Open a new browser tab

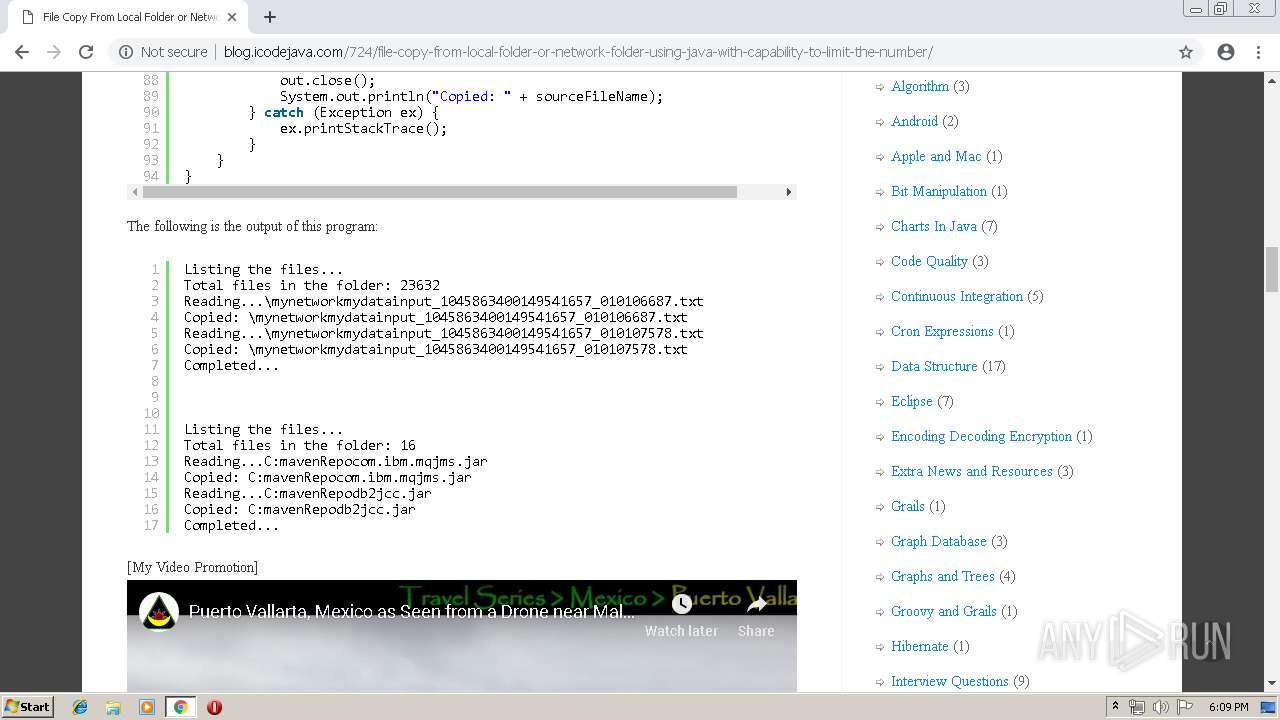(x=270, y=17)
